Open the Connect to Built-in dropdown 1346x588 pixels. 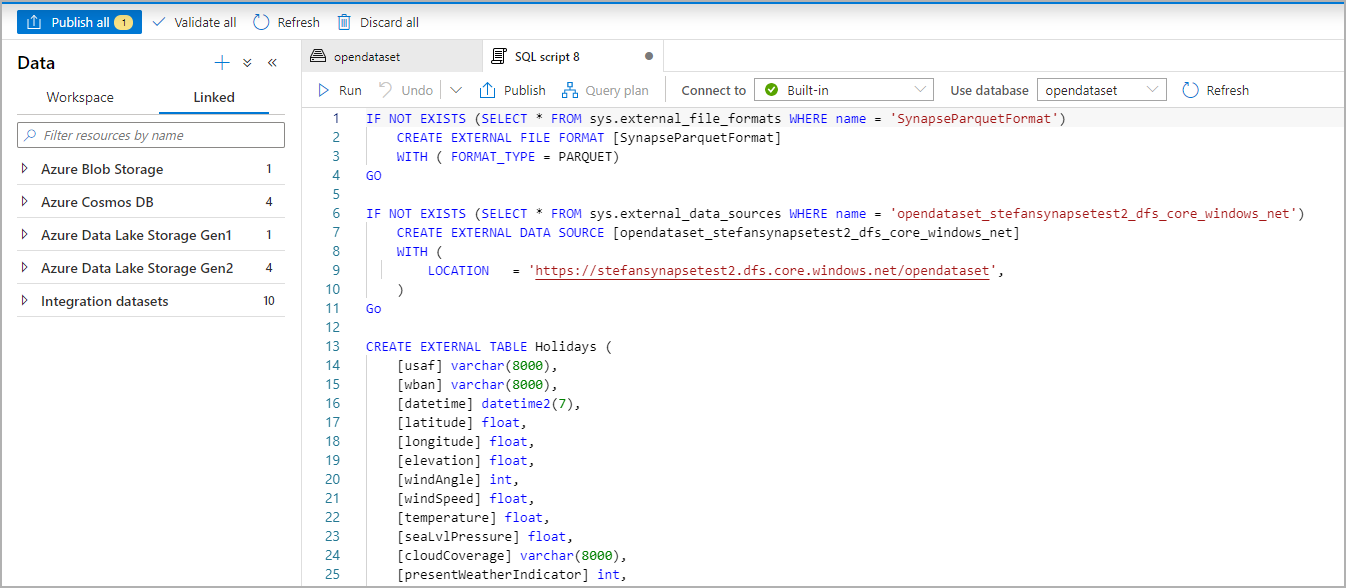point(843,90)
